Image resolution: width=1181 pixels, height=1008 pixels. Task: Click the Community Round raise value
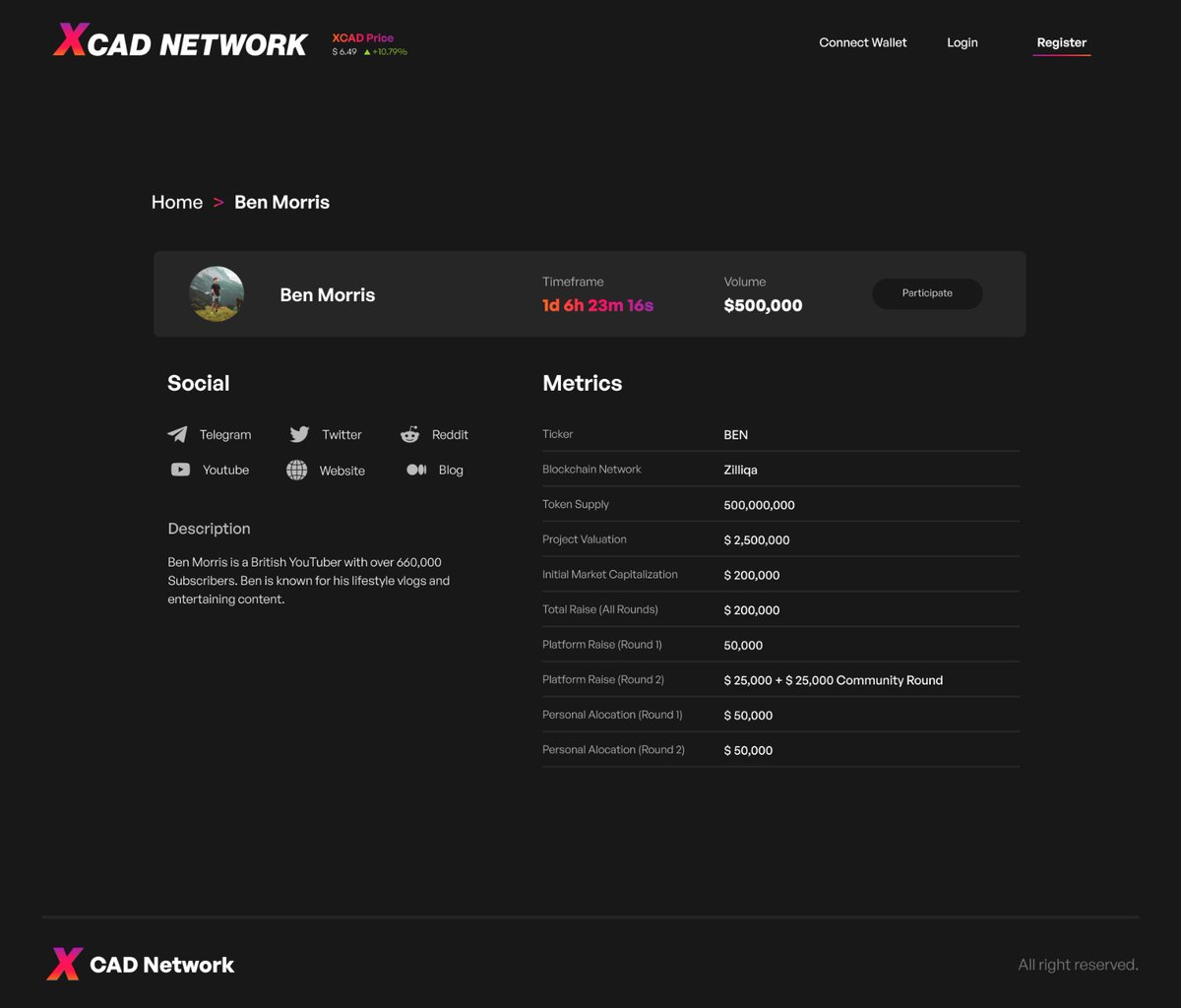coord(834,680)
